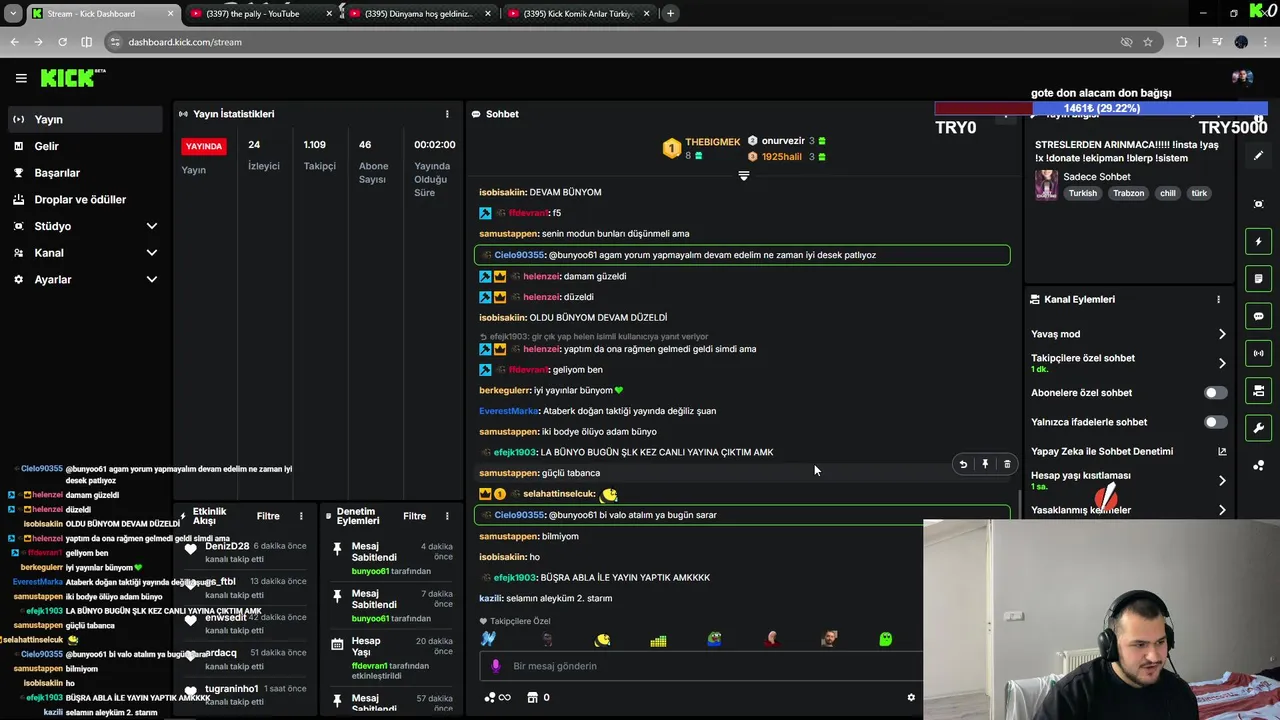Click the Kick logo in the header

[x=72, y=78]
